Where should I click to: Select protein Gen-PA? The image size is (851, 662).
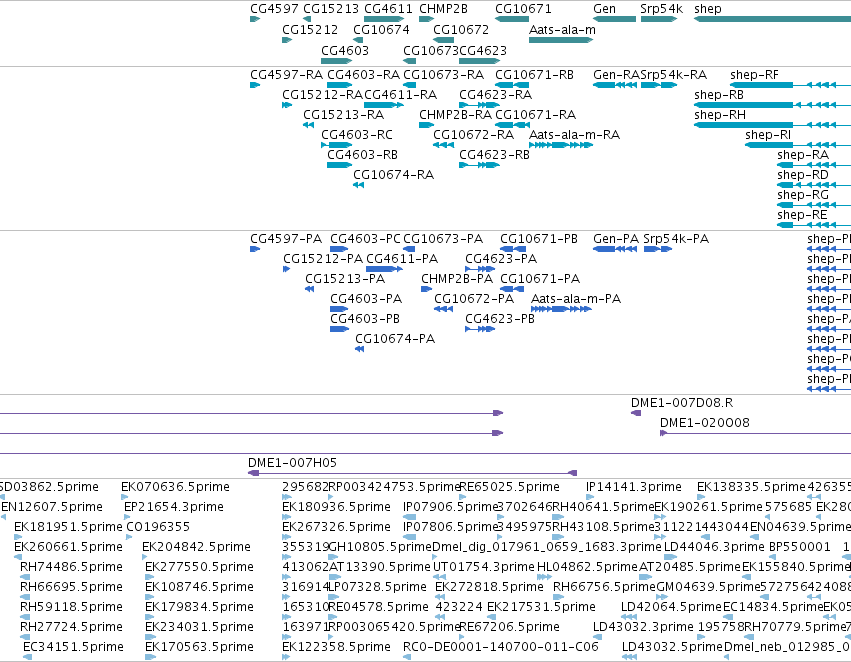point(615,250)
